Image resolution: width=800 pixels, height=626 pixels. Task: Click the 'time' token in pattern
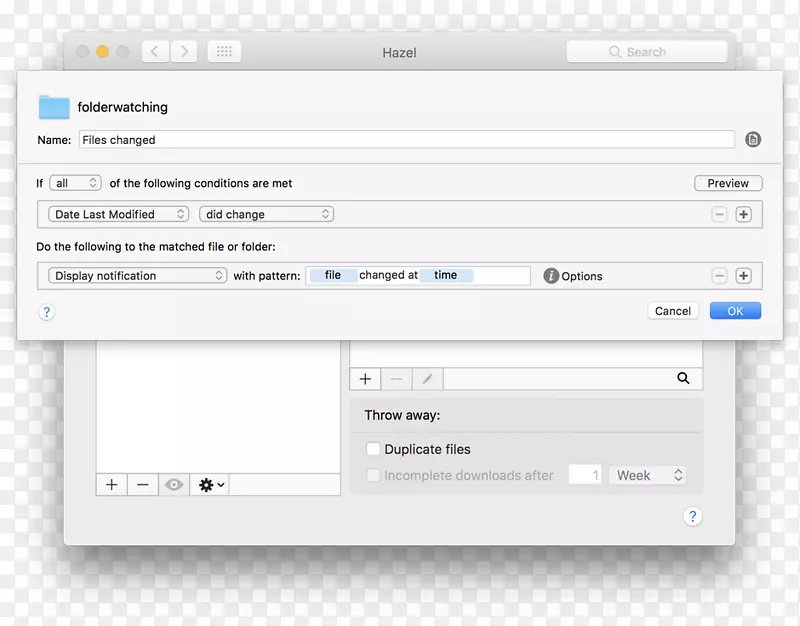446,275
